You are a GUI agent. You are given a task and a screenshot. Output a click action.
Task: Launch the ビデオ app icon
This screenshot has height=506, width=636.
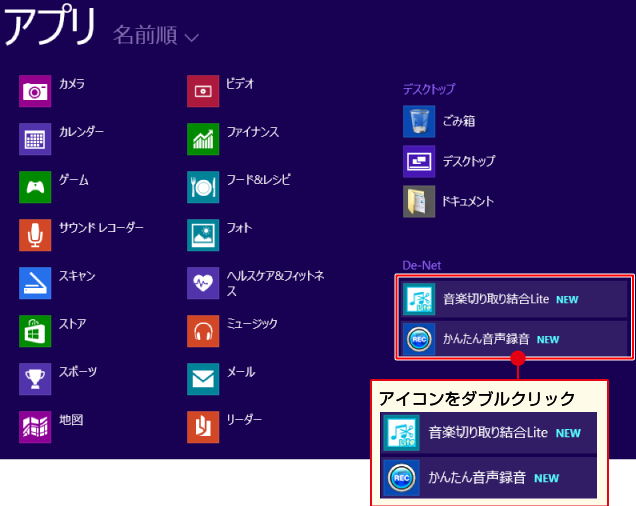(x=203, y=91)
